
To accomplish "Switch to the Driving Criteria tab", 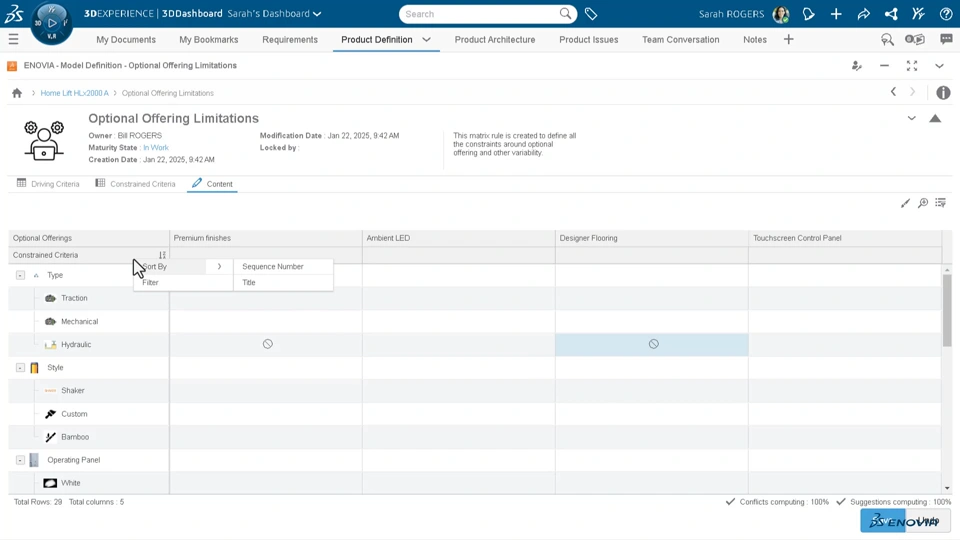I will 48,184.
